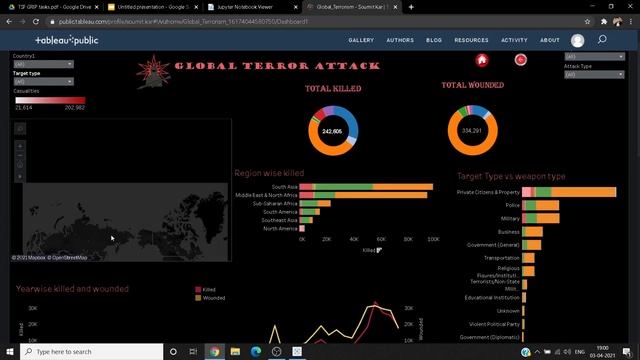Click the ENG language indicator in tray
The image size is (640, 360).
point(580,351)
